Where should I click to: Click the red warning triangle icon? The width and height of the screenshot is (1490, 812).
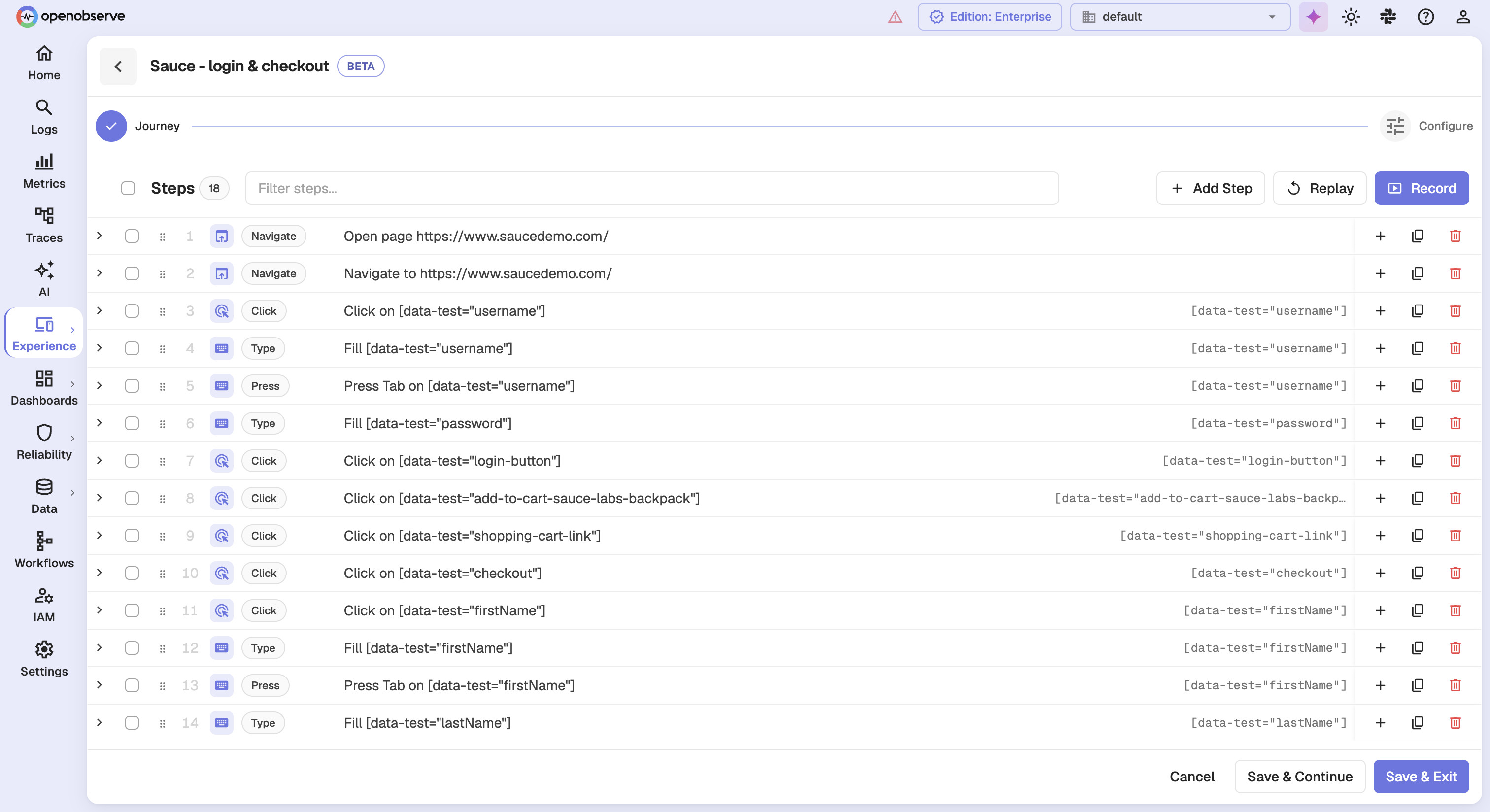tap(895, 17)
